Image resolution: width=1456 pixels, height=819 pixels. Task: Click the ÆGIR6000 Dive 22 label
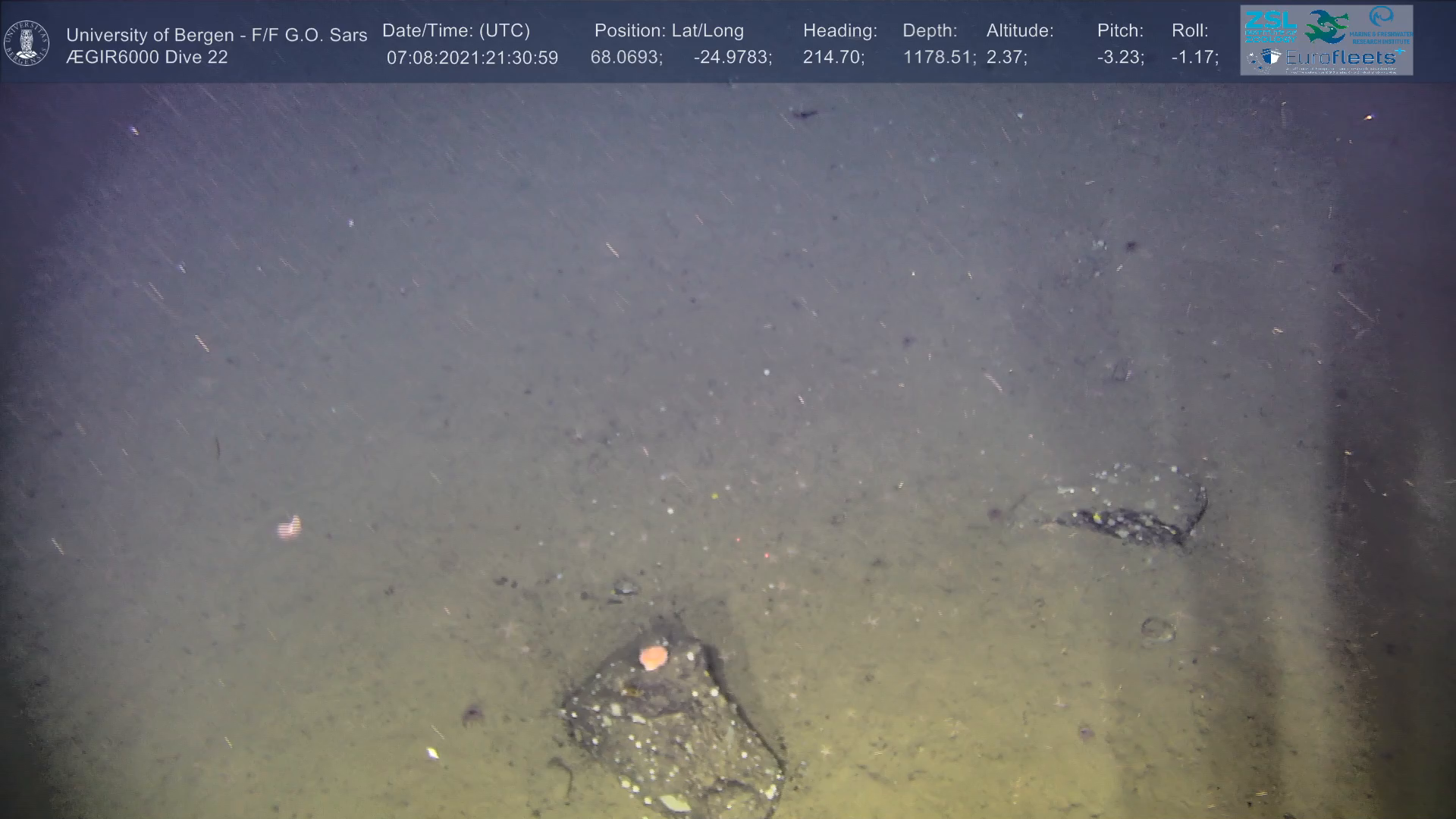tap(146, 58)
